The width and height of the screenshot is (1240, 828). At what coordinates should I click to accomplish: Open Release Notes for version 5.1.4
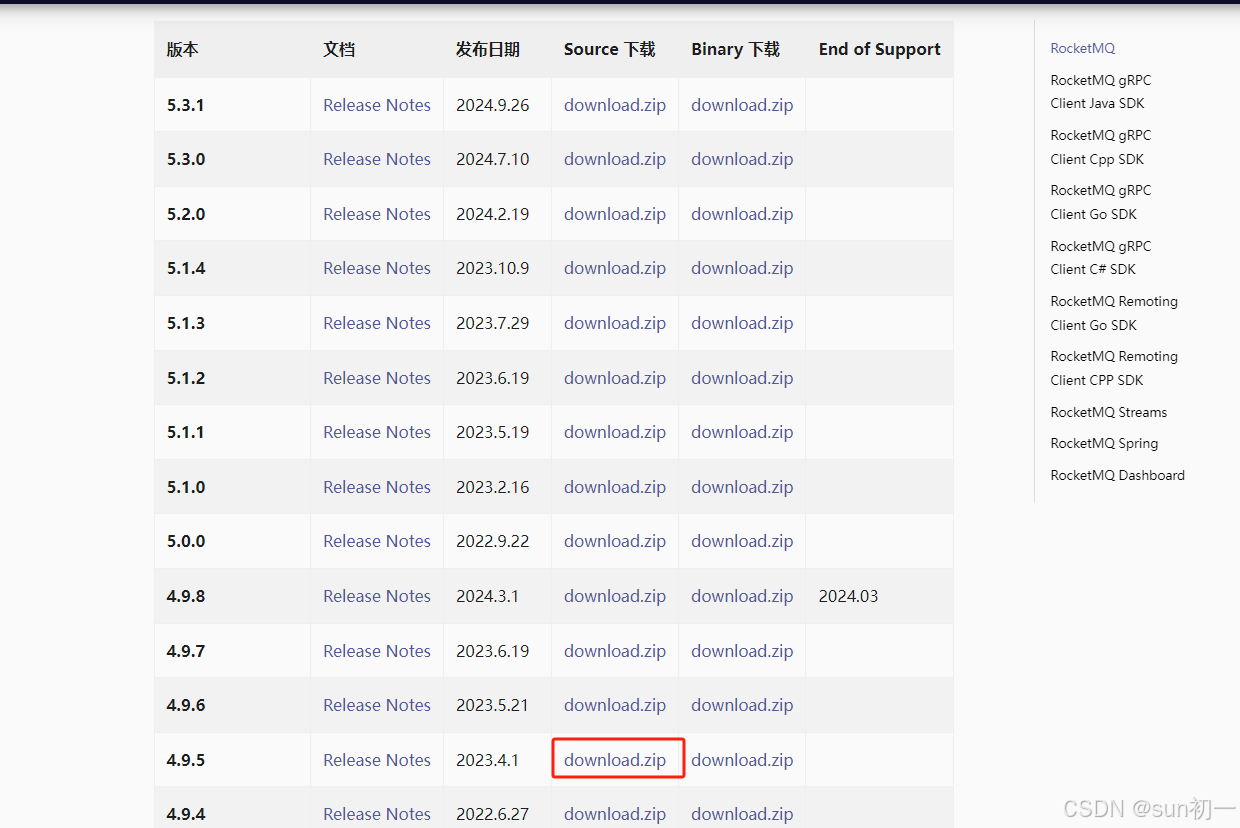pyautogui.click(x=376, y=267)
